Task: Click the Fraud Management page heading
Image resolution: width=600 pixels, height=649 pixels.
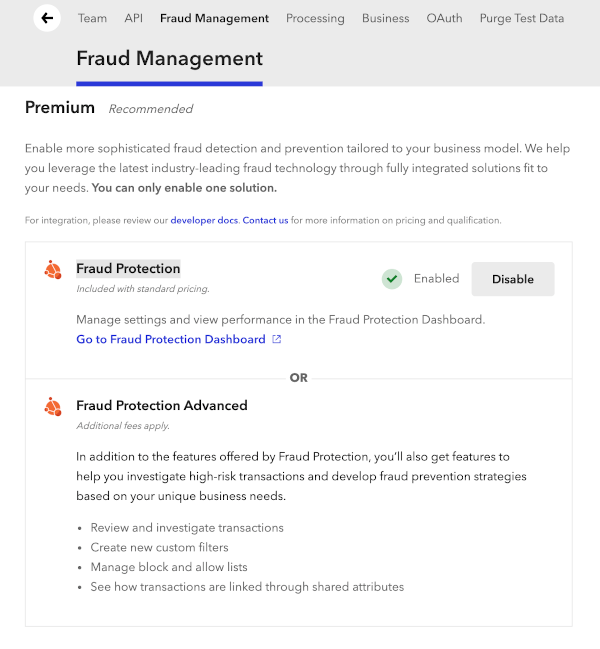Action: pyautogui.click(x=169, y=59)
